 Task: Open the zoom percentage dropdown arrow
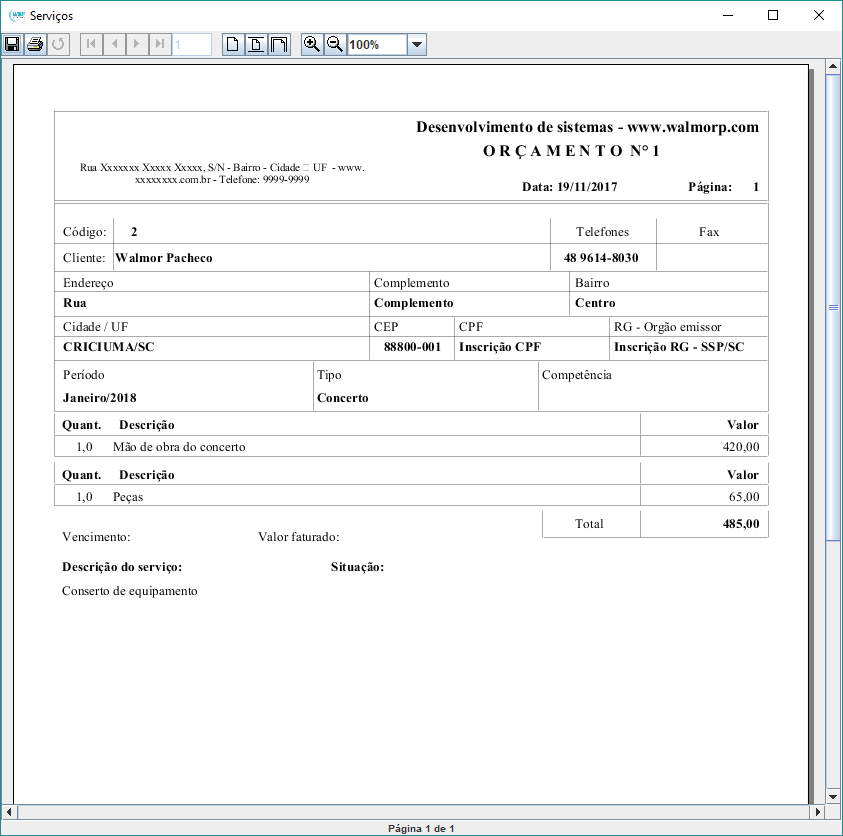pyautogui.click(x=417, y=45)
